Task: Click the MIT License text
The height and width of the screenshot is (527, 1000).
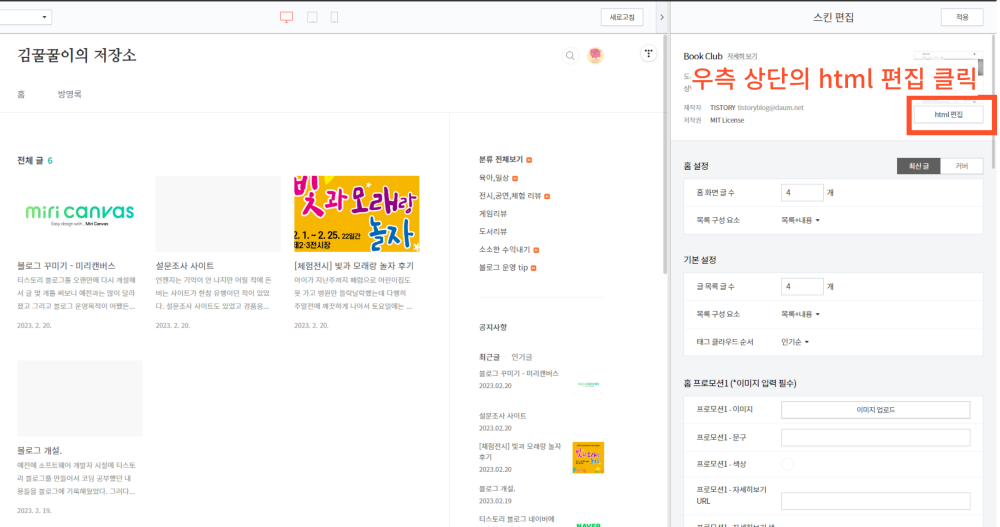Action: click(727, 121)
